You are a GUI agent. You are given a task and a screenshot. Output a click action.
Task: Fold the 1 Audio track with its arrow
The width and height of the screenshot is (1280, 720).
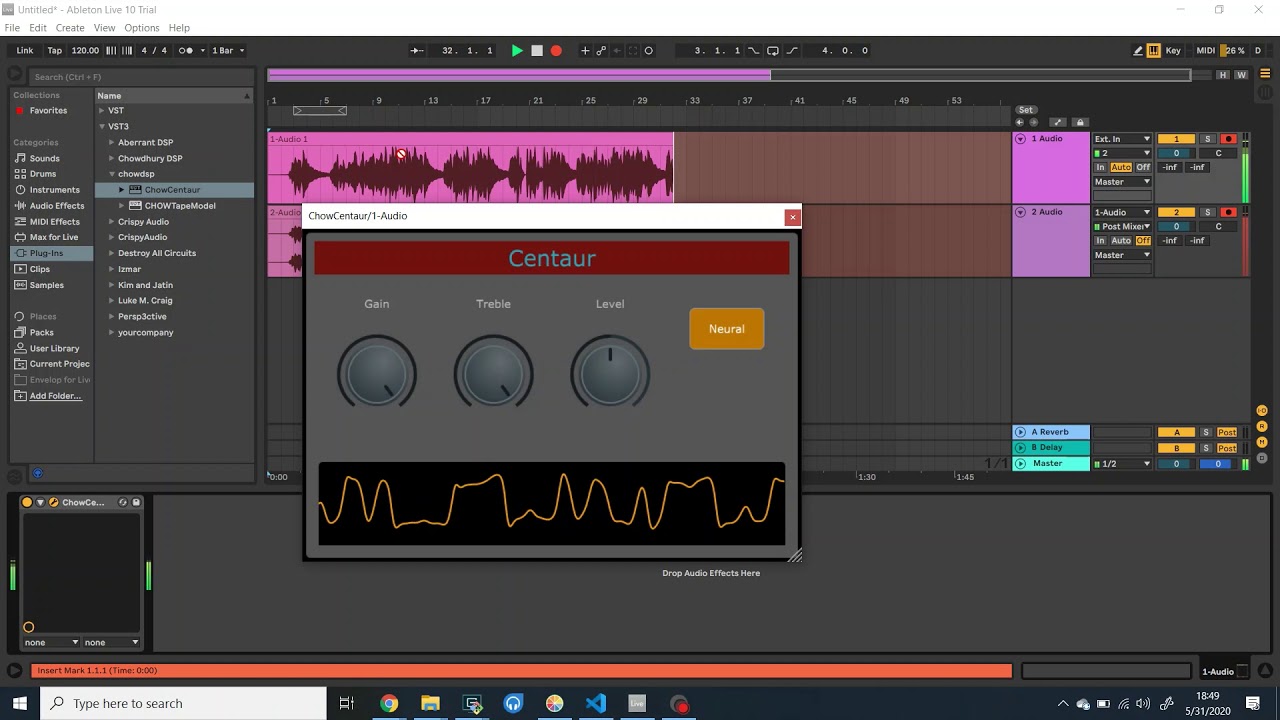(1021, 139)
